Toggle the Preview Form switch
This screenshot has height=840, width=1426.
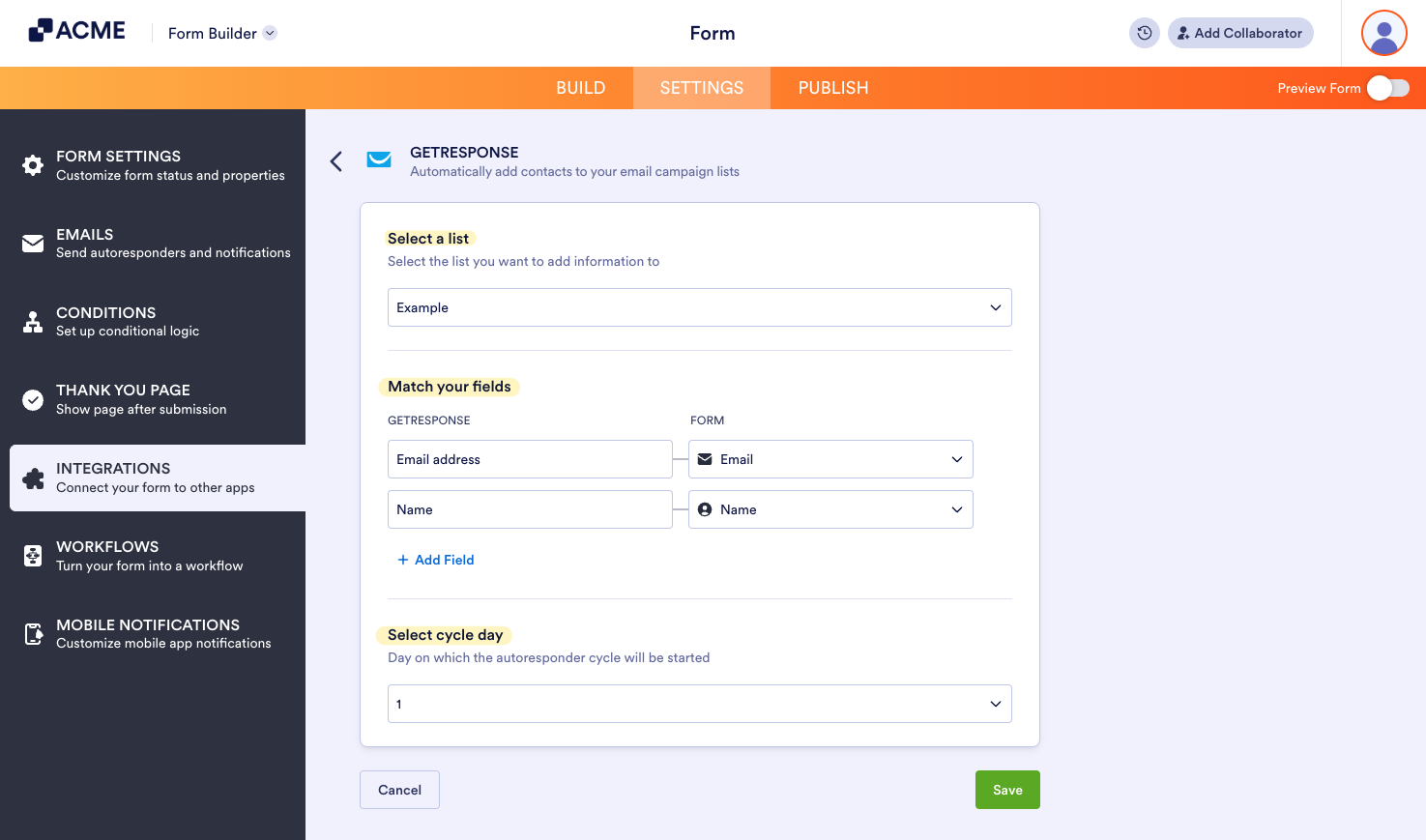1387,87
